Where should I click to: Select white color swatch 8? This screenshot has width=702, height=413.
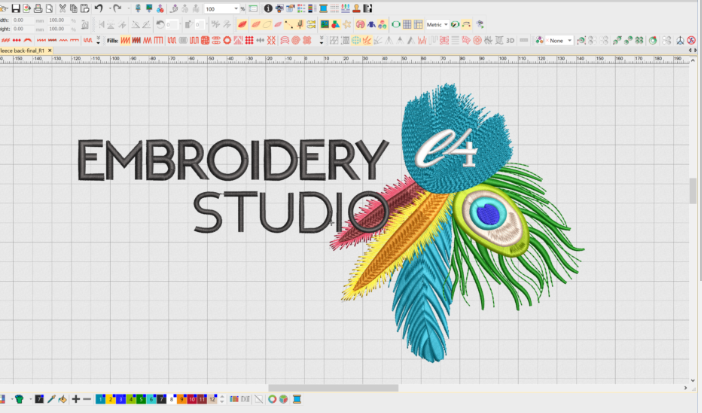pos(172,399)
